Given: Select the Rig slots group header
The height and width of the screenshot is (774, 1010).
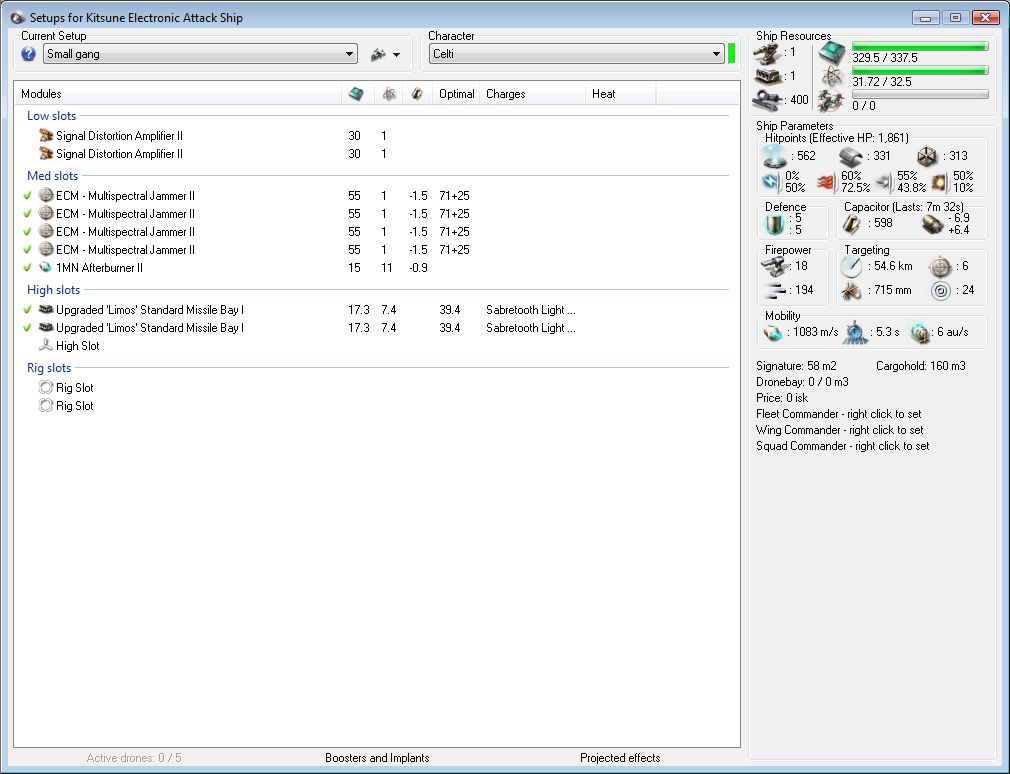Looking at the screenshot, I should (49, 368).
